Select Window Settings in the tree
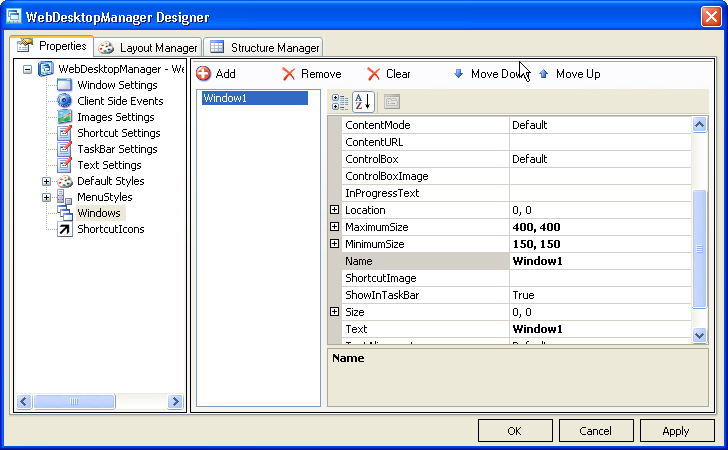The width and height of the screenshot is (728, 450). [x=116, y=85]
